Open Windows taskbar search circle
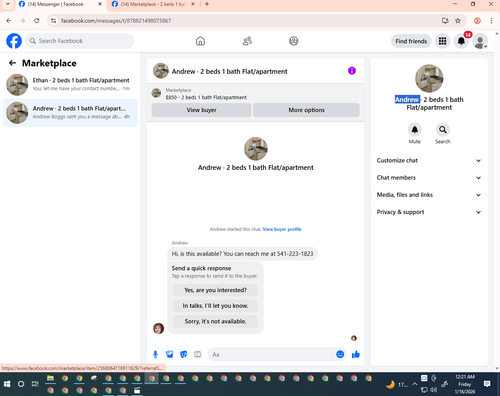Viewport: 500px width, 396px height. coord(21,384)
